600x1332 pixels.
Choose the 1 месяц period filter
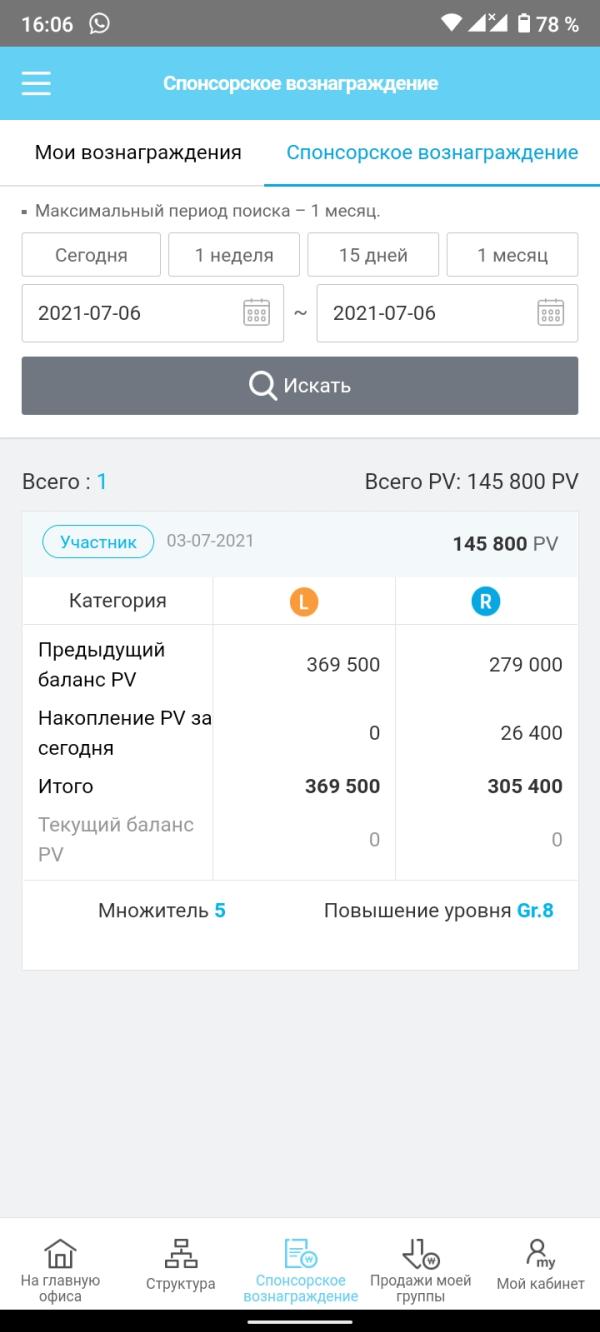(x=512, y=254)
